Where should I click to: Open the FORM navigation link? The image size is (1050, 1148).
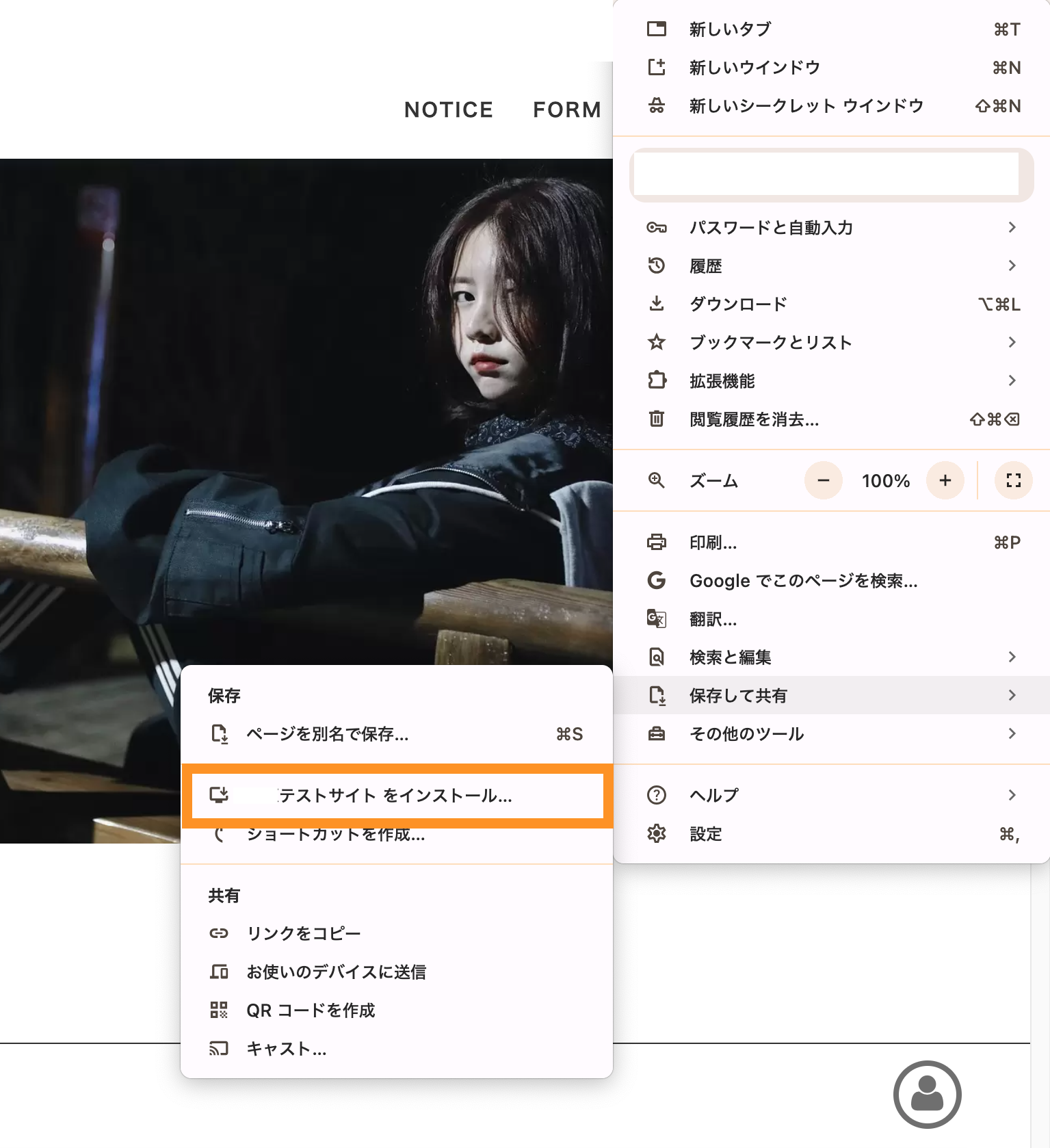[x=566, y=109]
